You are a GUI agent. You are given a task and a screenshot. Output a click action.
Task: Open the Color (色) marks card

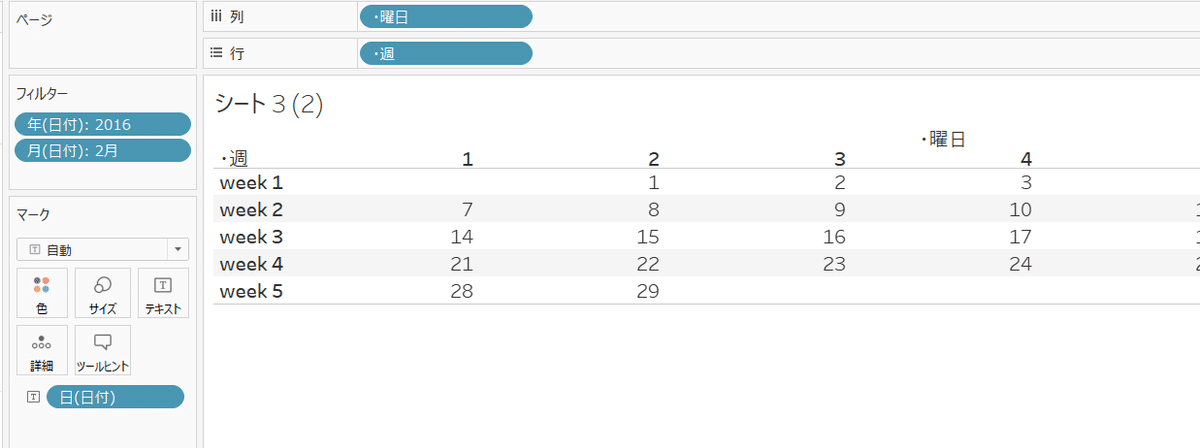42,293
